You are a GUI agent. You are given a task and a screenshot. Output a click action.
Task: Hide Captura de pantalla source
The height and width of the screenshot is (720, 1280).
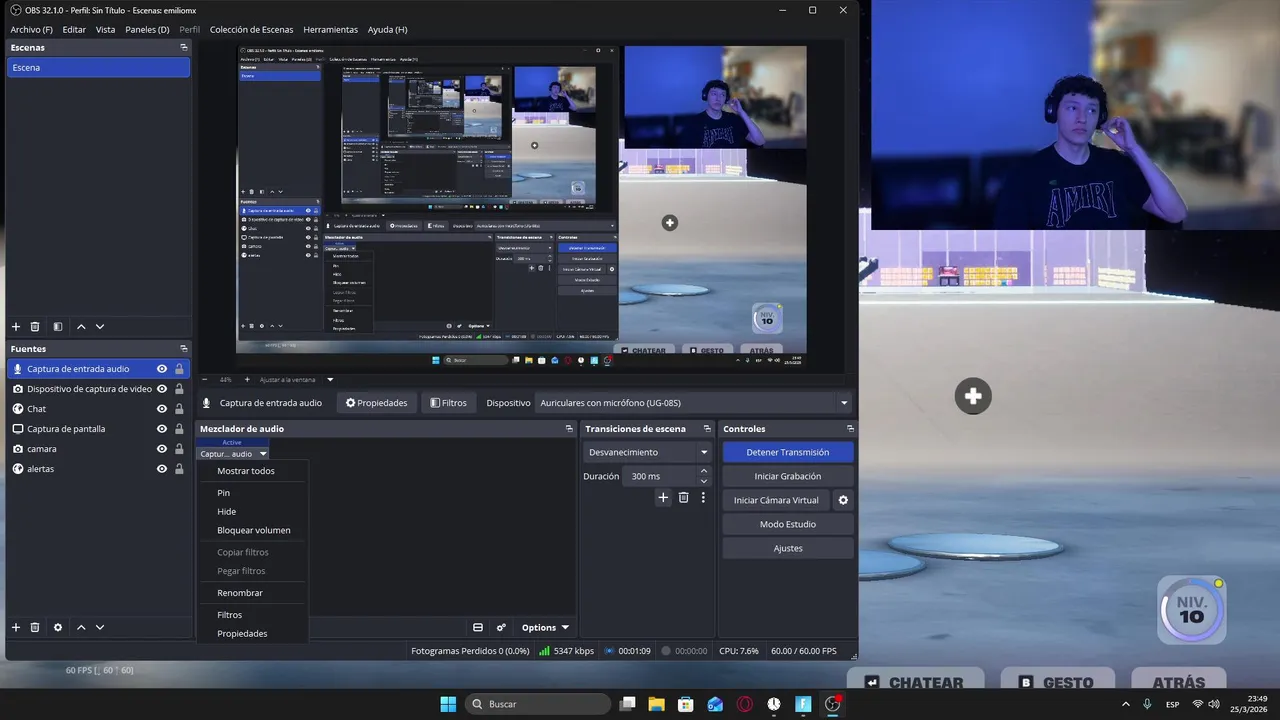tap(162, 429)
